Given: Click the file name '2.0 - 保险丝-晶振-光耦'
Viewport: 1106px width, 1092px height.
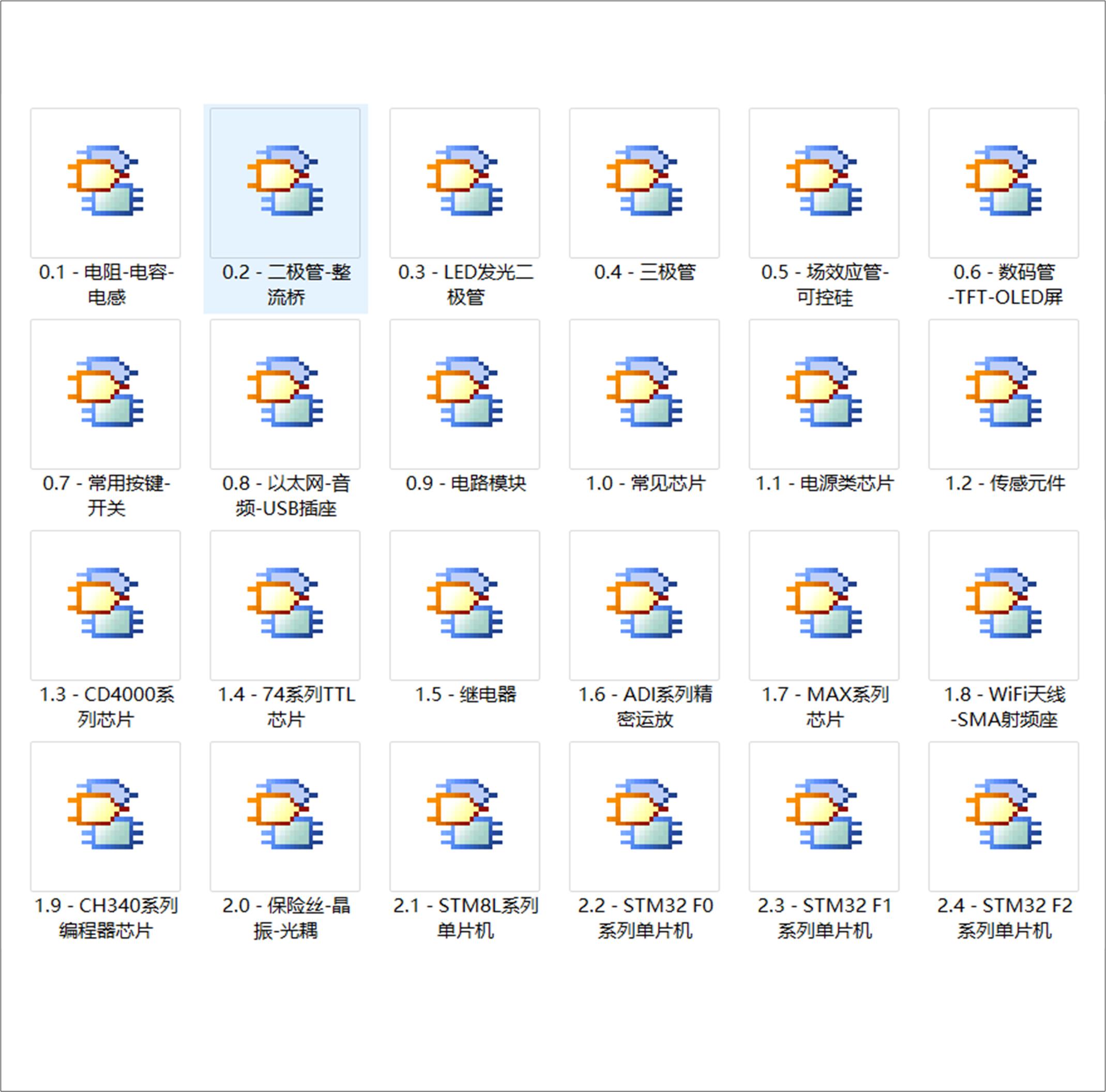Looking at the screenshot, I should click(x=286, y=918).
